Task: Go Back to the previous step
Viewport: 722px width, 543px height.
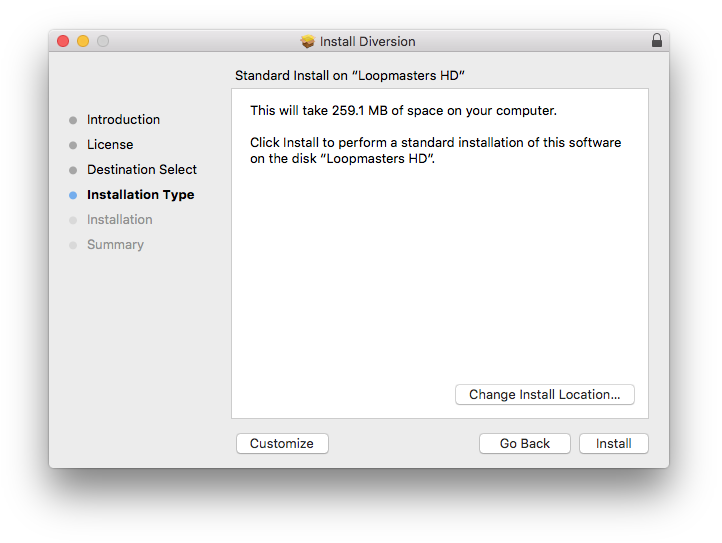Action: click(525, 444)
